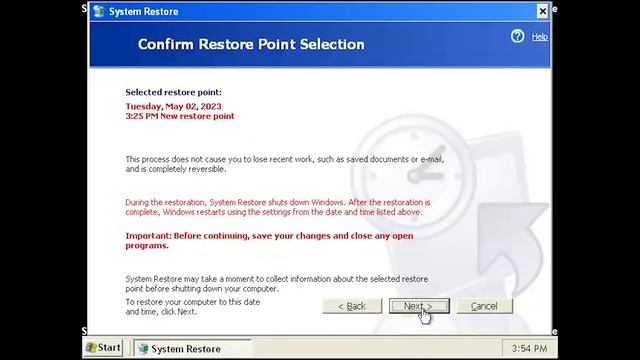640x360 pixels.
Task: Open the Start menu
Action: (x=103, y=348)
